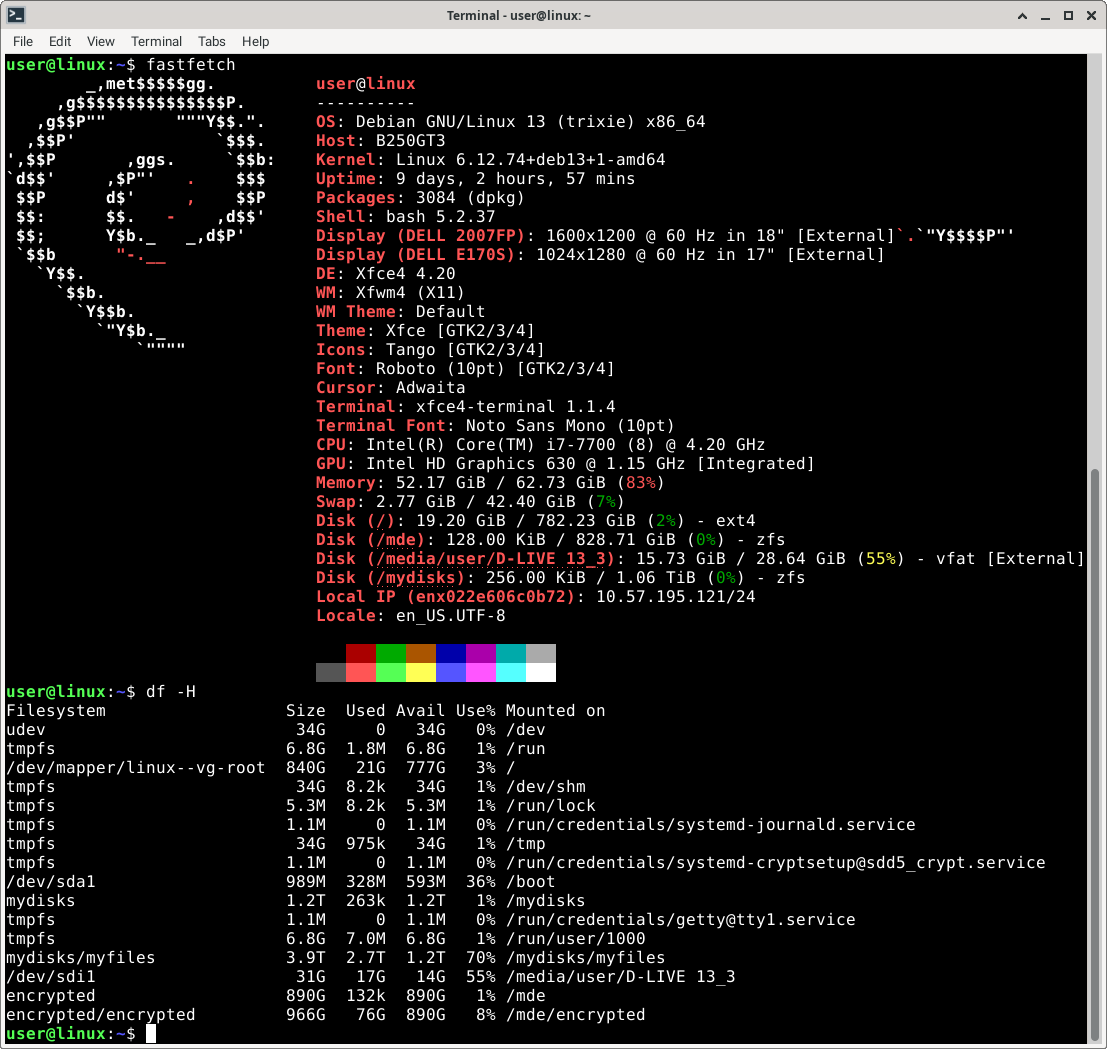This screenshot has height=1049, width=1107.
Task: Open the File menu
Action: pyautogui.click(x=23, y=42)
